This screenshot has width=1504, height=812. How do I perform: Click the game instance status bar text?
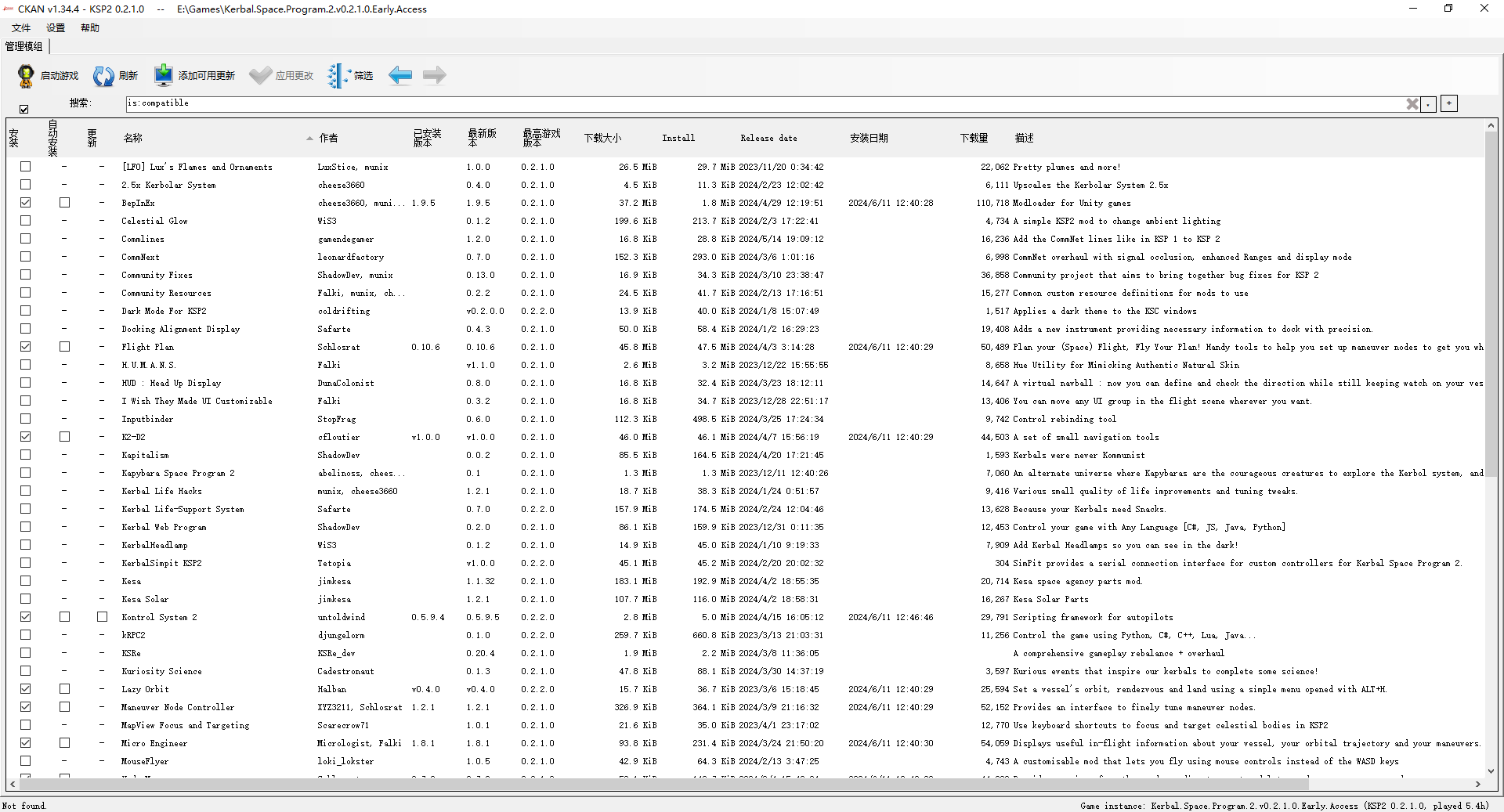[x=1285, y=806]
